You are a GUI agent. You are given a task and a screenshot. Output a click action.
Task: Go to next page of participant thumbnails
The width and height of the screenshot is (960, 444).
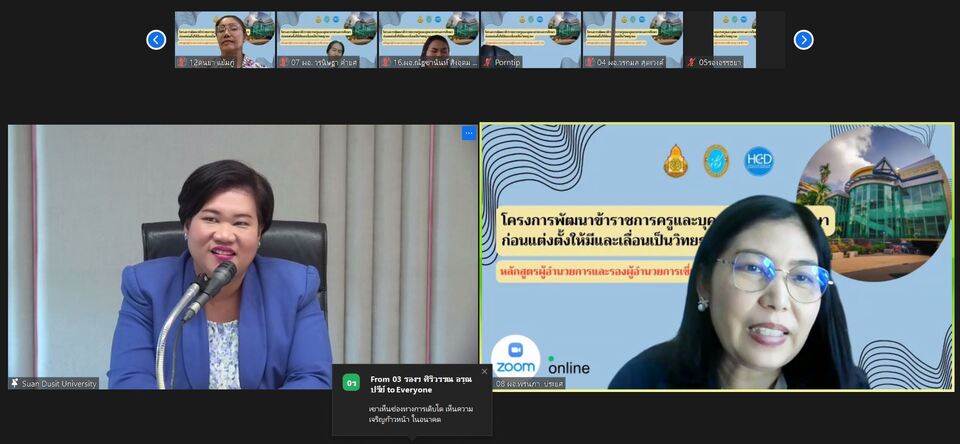[803, 40]
